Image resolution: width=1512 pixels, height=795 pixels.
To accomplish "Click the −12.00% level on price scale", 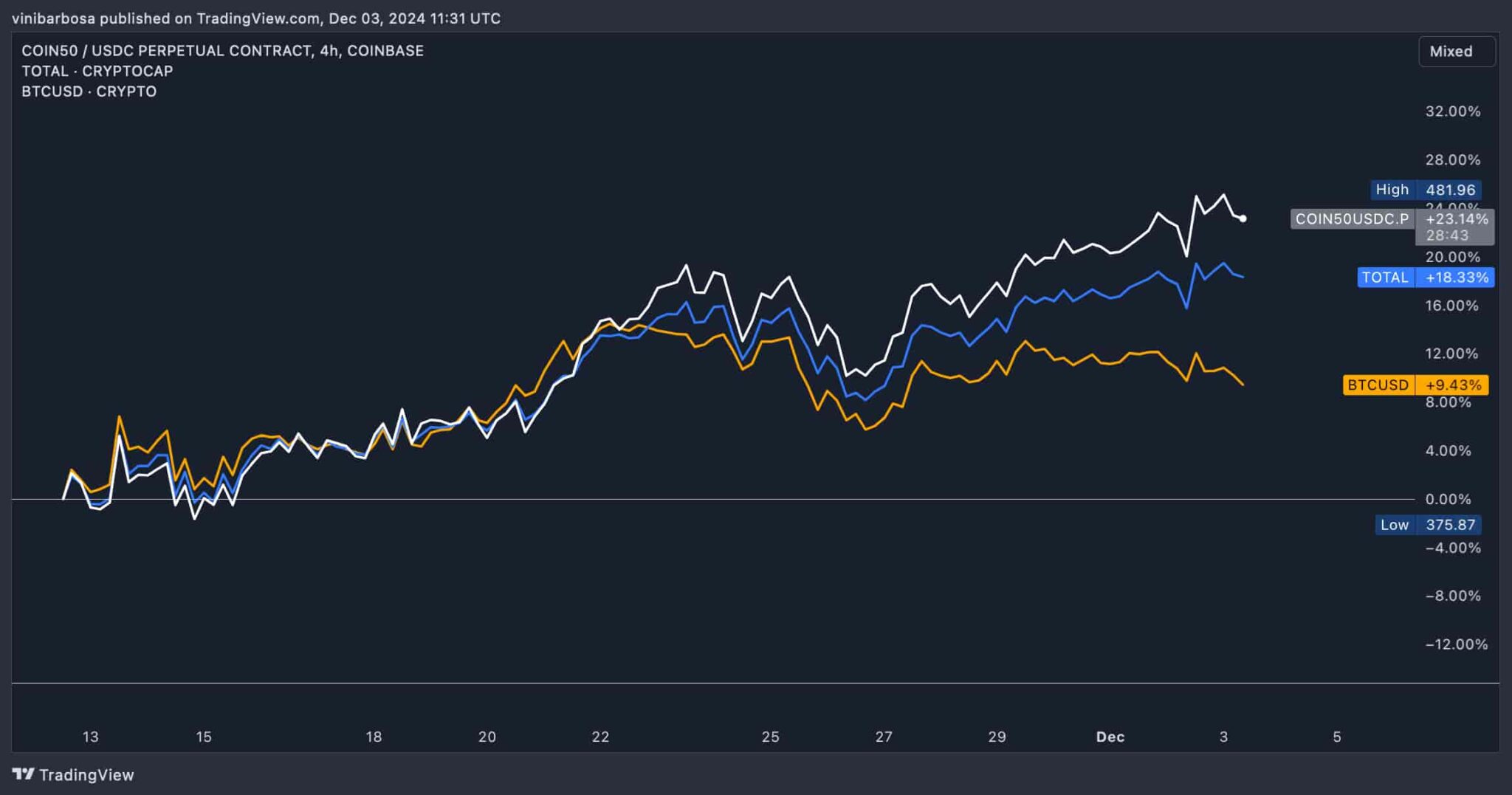I will [1456, 644].
